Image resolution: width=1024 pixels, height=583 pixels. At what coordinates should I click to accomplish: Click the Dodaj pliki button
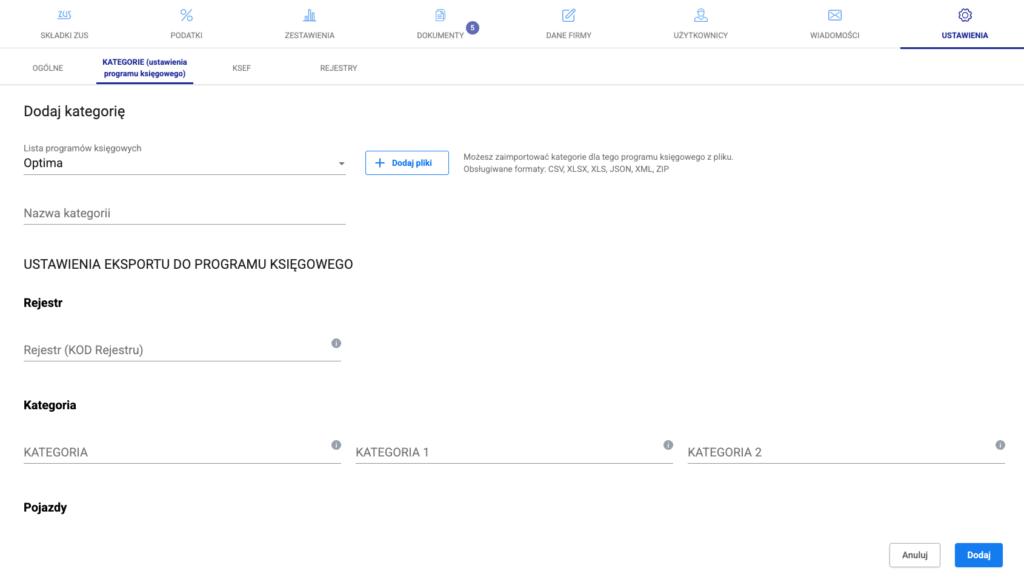point(406,163)
